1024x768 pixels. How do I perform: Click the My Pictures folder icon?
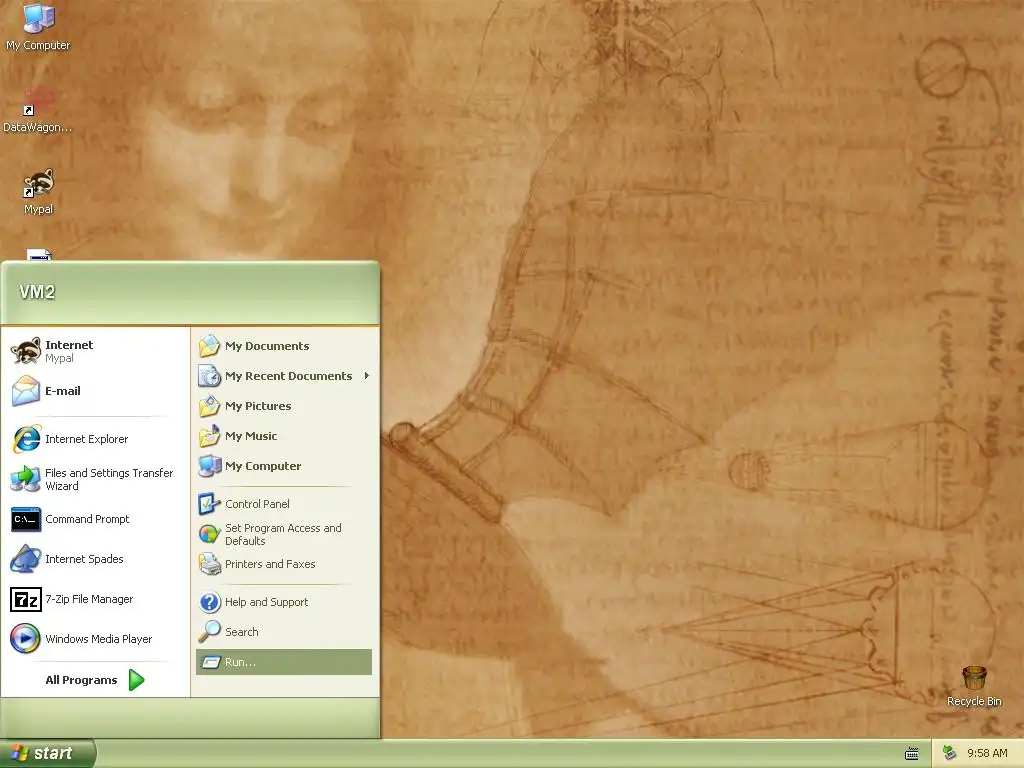click(x=210, y=406)
